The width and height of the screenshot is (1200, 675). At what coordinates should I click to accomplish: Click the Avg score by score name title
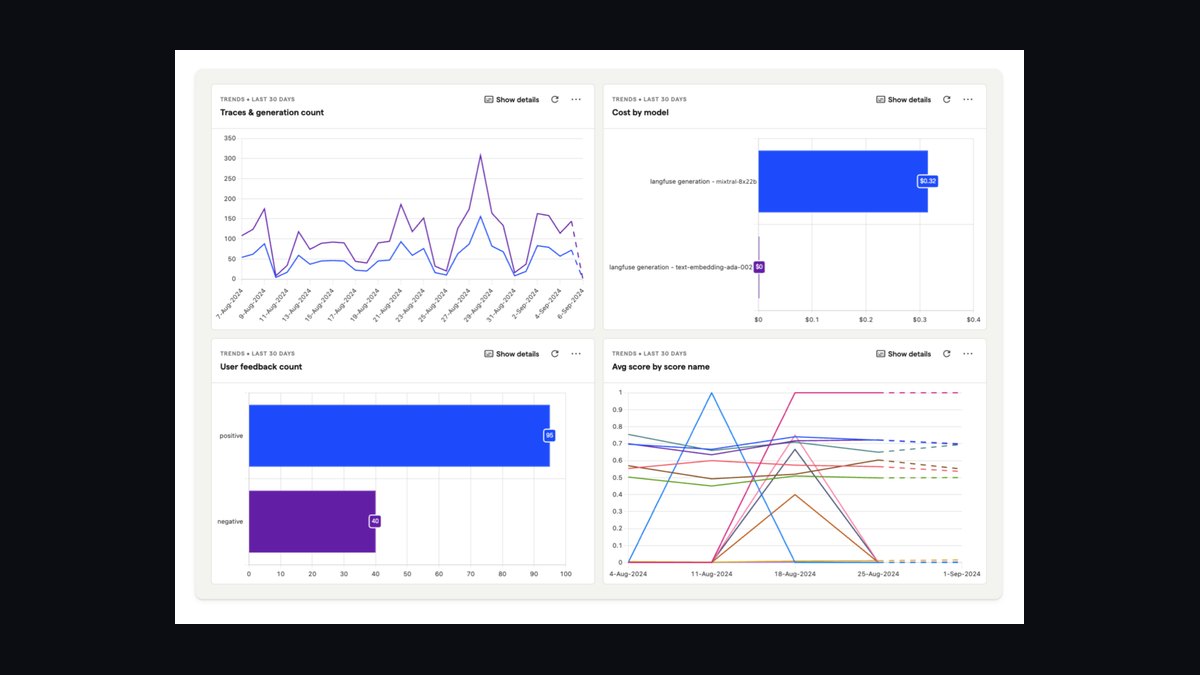tap(661, 367)
